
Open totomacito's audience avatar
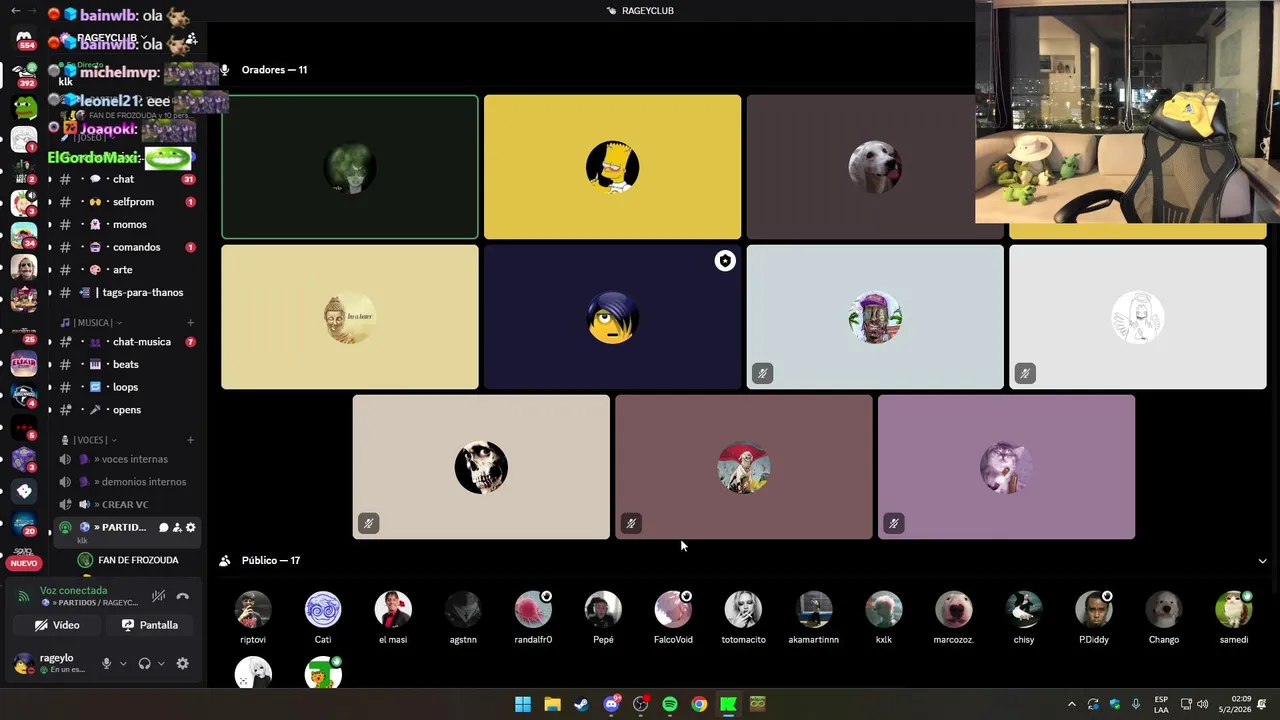(x=743, y=610)
